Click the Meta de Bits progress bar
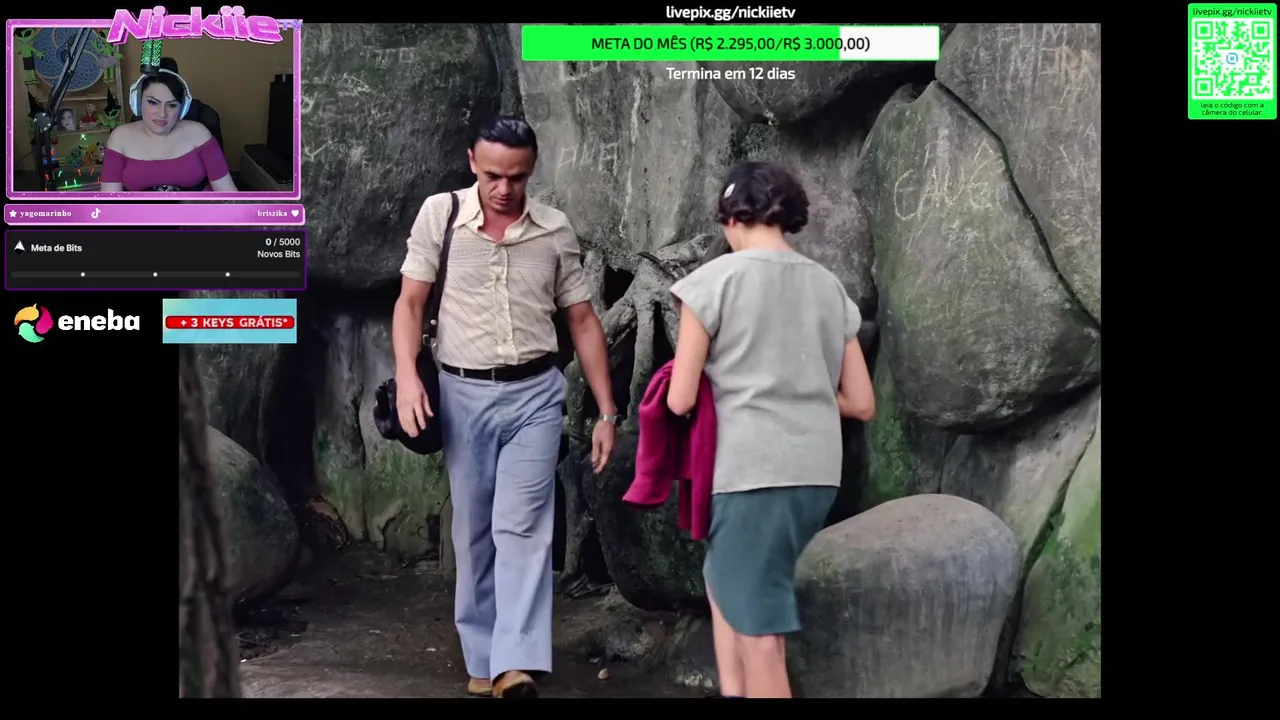Screen dimensions: 1280x720 coord(155,274)
